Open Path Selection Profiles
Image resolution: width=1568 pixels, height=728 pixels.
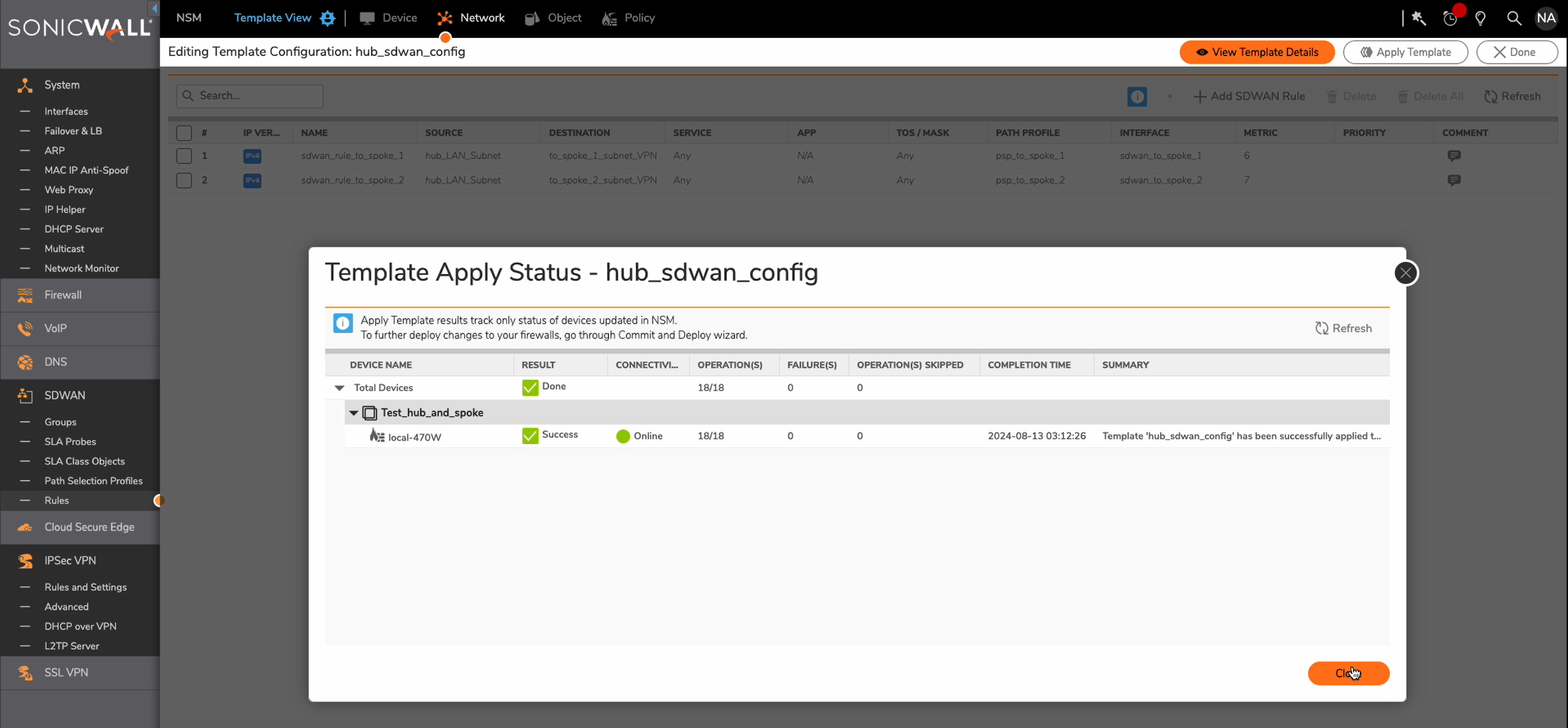click(93, 481)
